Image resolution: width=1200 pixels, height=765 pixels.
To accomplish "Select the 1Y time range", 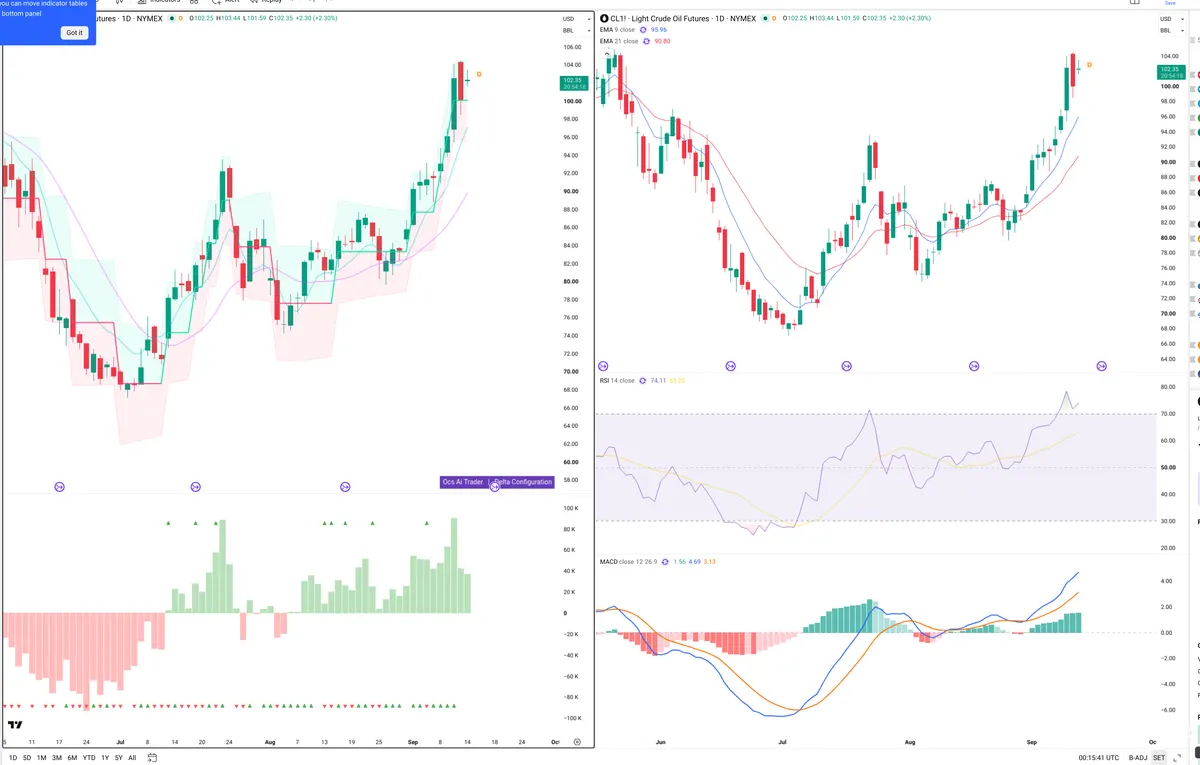I will point(105,758).
